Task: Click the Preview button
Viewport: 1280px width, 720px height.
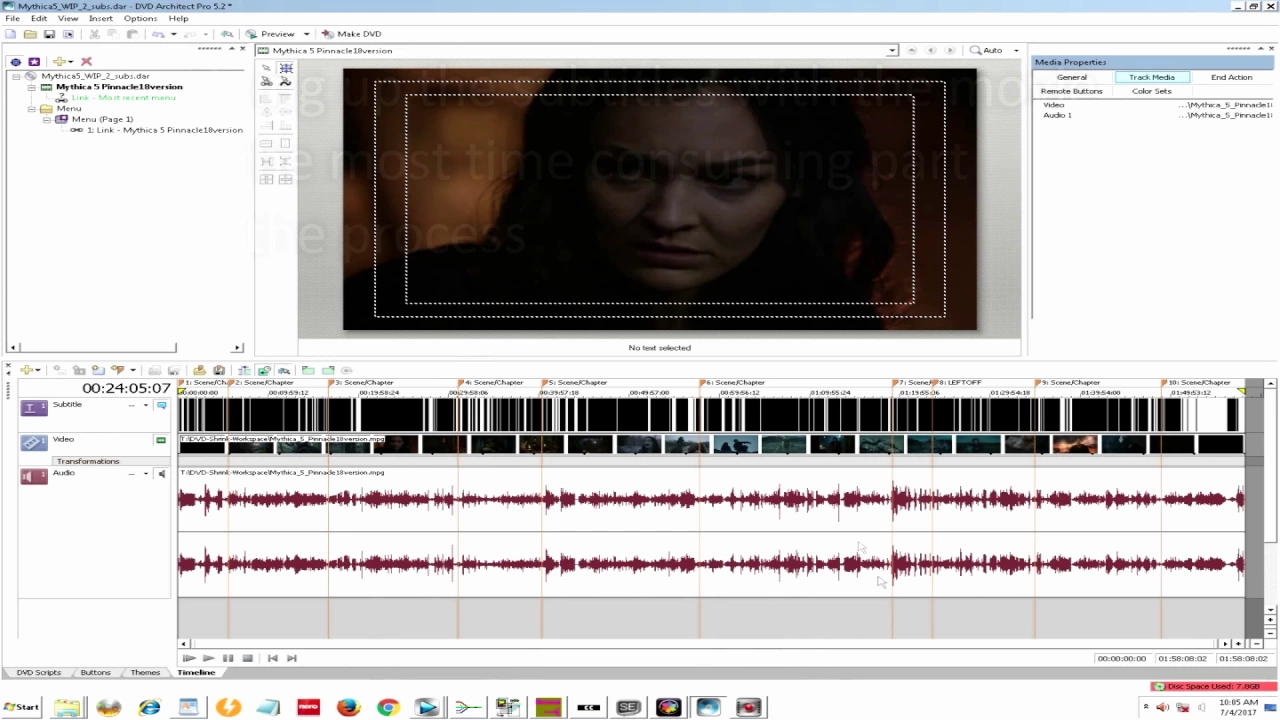Action: 270,34
